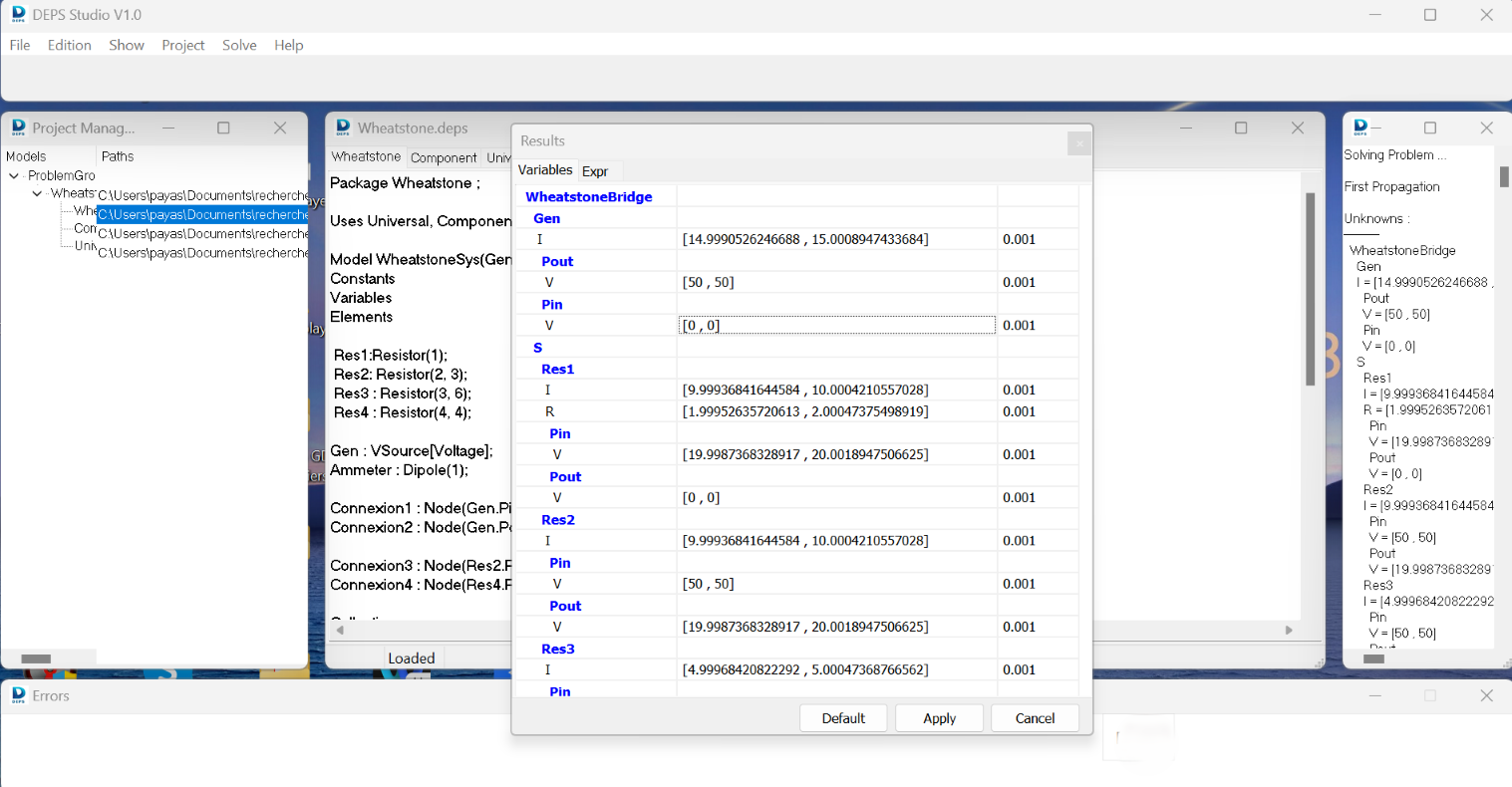The image size is (1512, 787).
Task: Maximize the Project Manager window
Action: point(223,128)
